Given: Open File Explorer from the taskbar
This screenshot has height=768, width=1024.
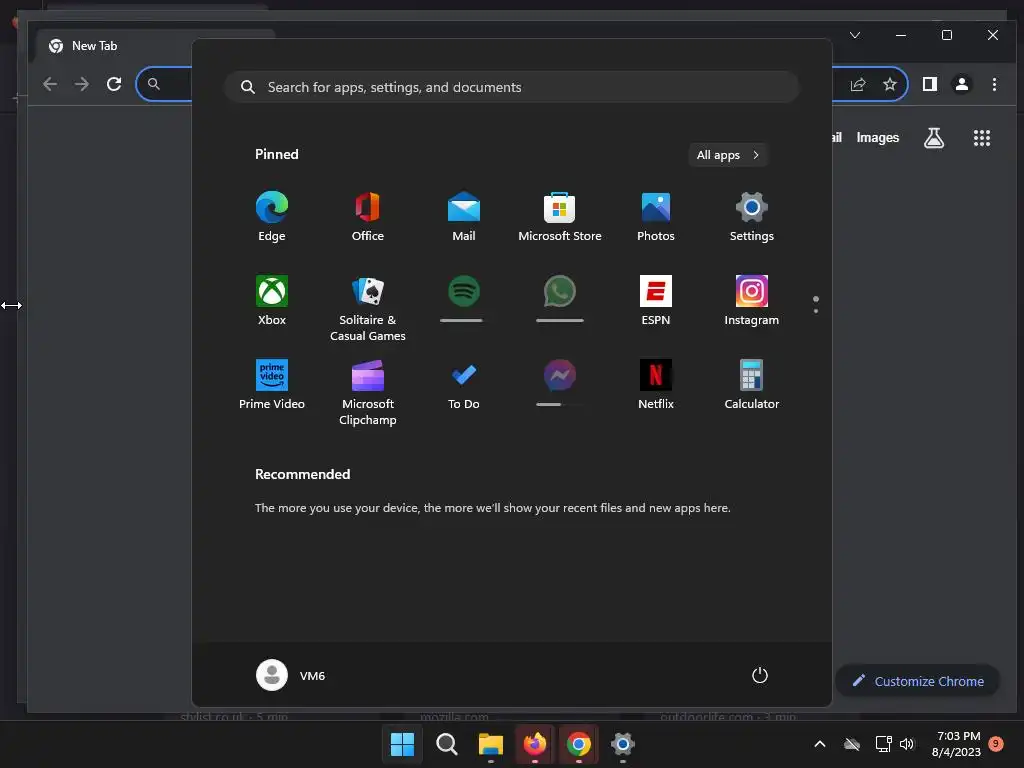Looking at the screenshot, I should tap(490, 744).
